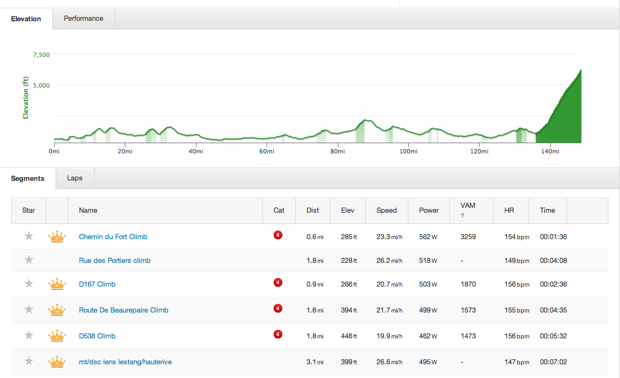
Task: Click the 3259 VAM value
Action: tap(468, 237)
